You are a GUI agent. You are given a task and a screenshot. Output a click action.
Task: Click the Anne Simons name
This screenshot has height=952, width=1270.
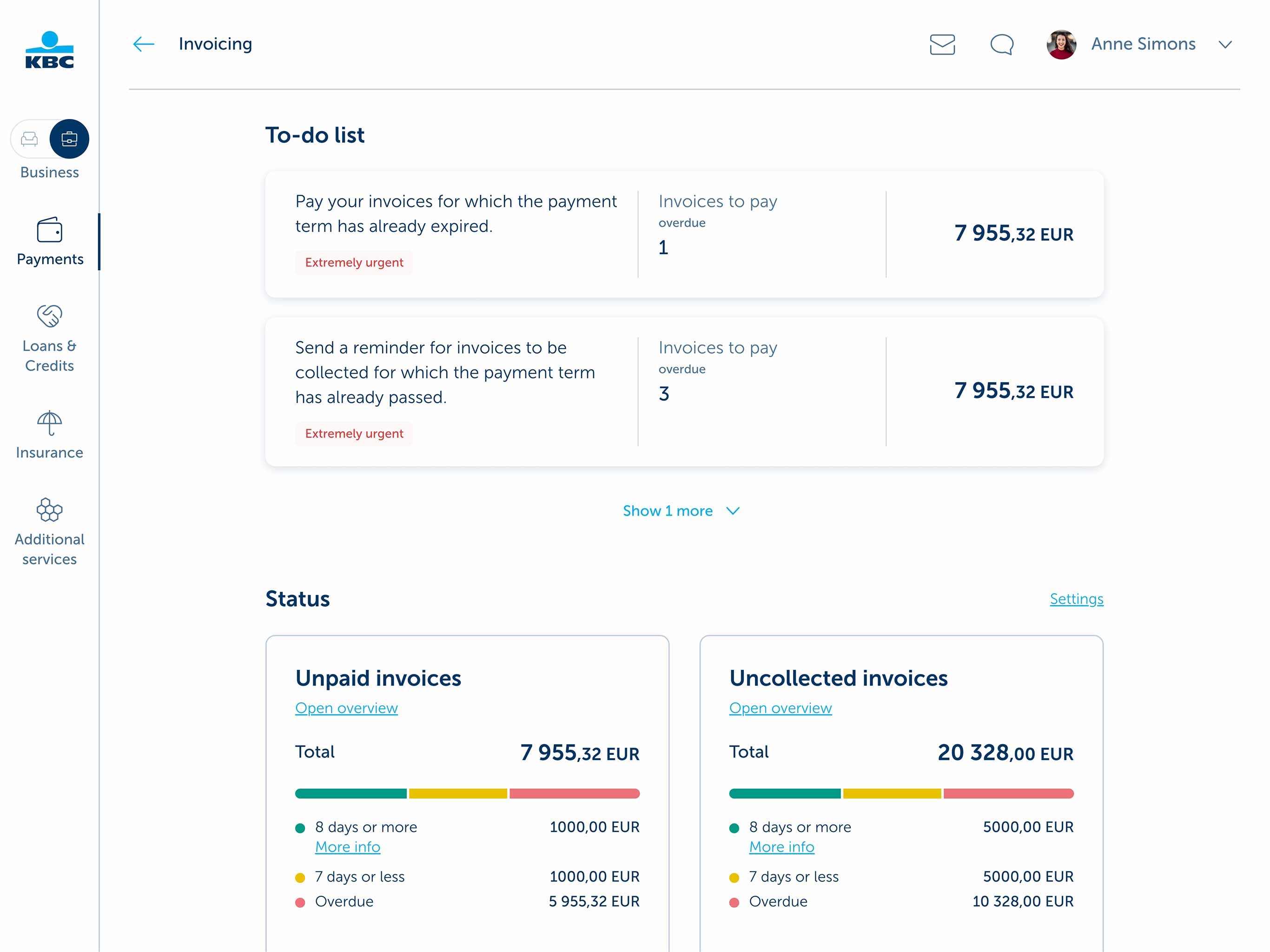(x=1143, y=44)
